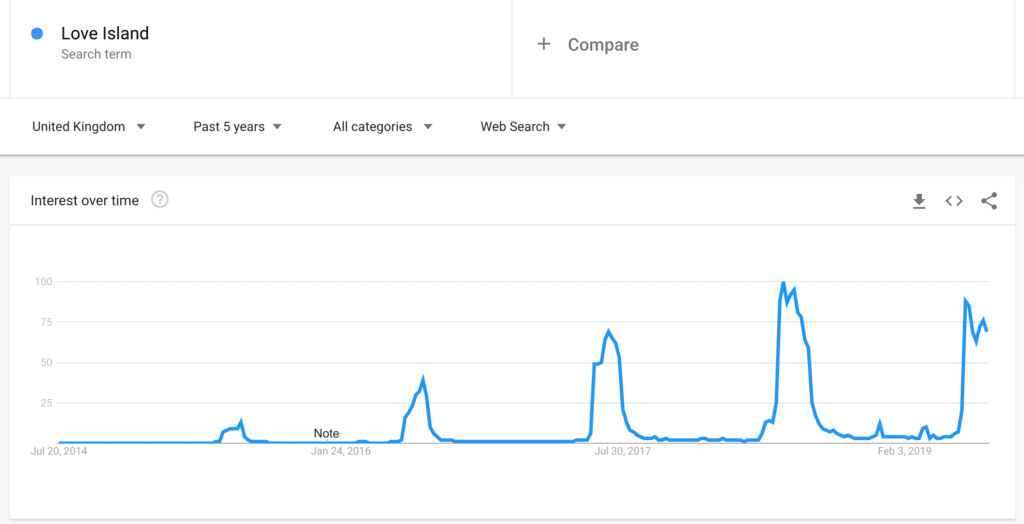Viewport: 1024px width, 524px height.
Task: Open the embed code icon
Action: tap(954, 201)
